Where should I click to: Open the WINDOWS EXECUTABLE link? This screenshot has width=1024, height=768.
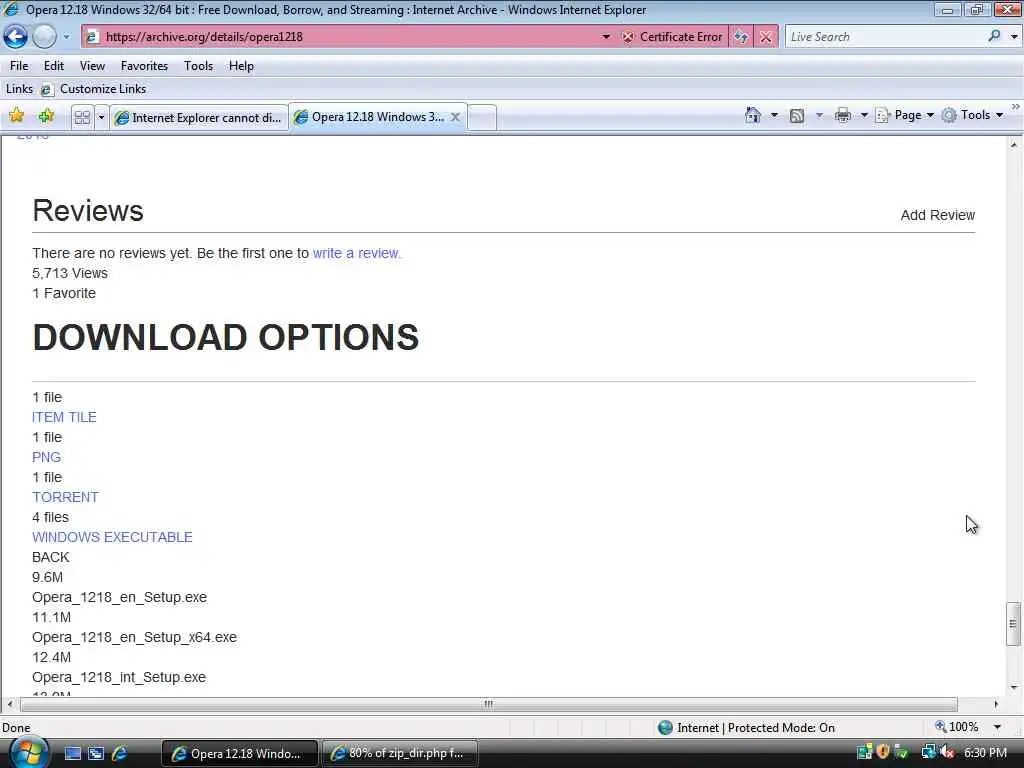point(112,537)
